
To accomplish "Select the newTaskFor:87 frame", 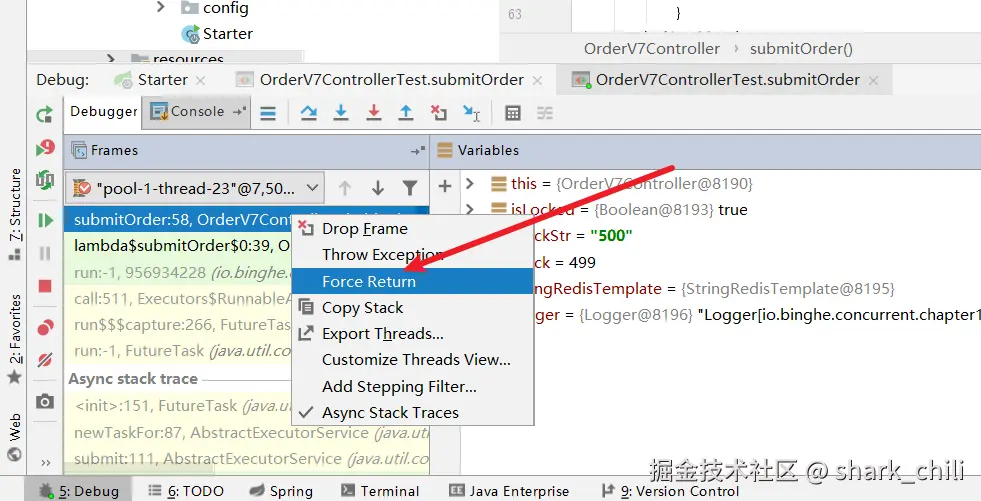I will click(x=247, y=433).
